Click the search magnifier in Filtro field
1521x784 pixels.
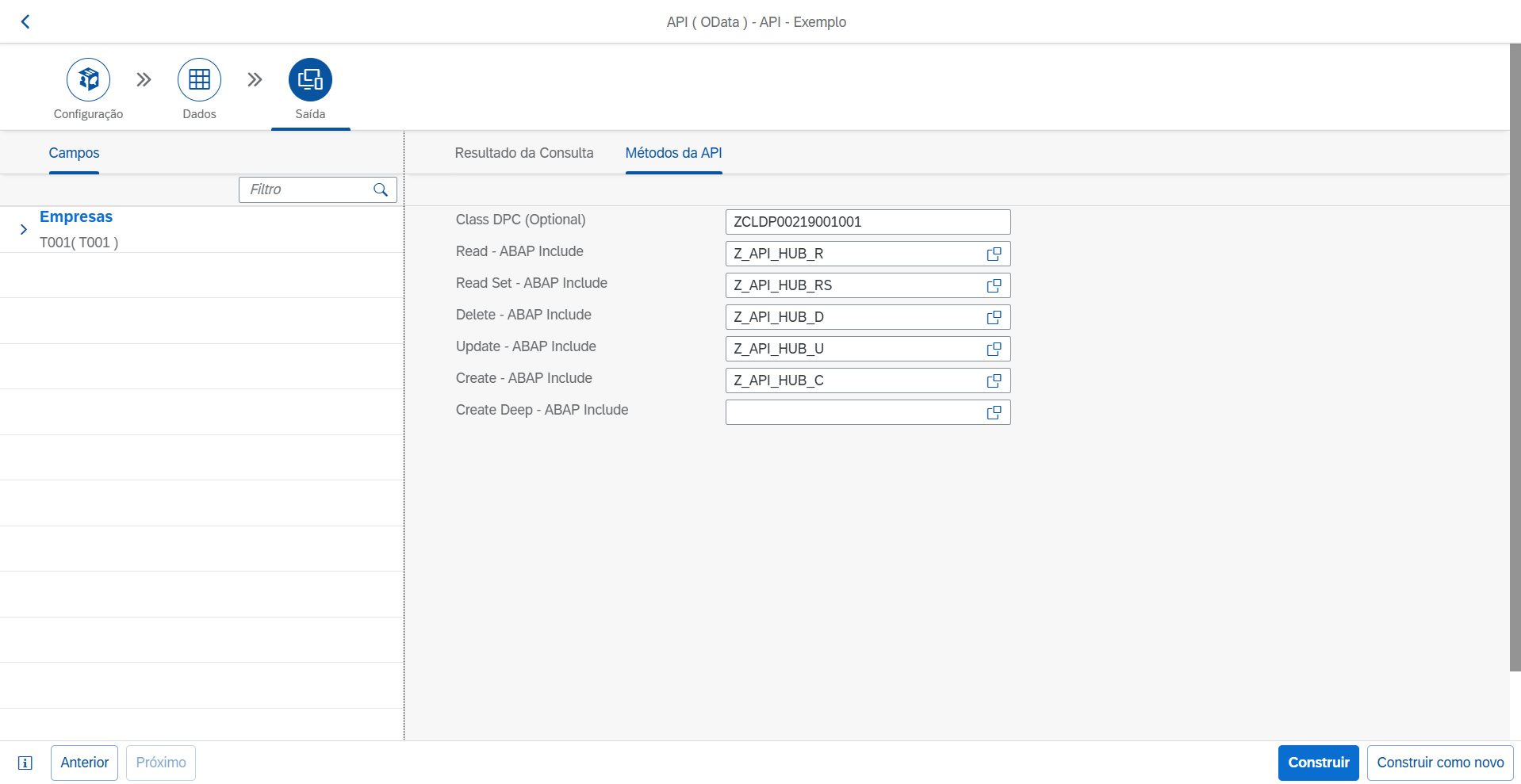point(381,190)
